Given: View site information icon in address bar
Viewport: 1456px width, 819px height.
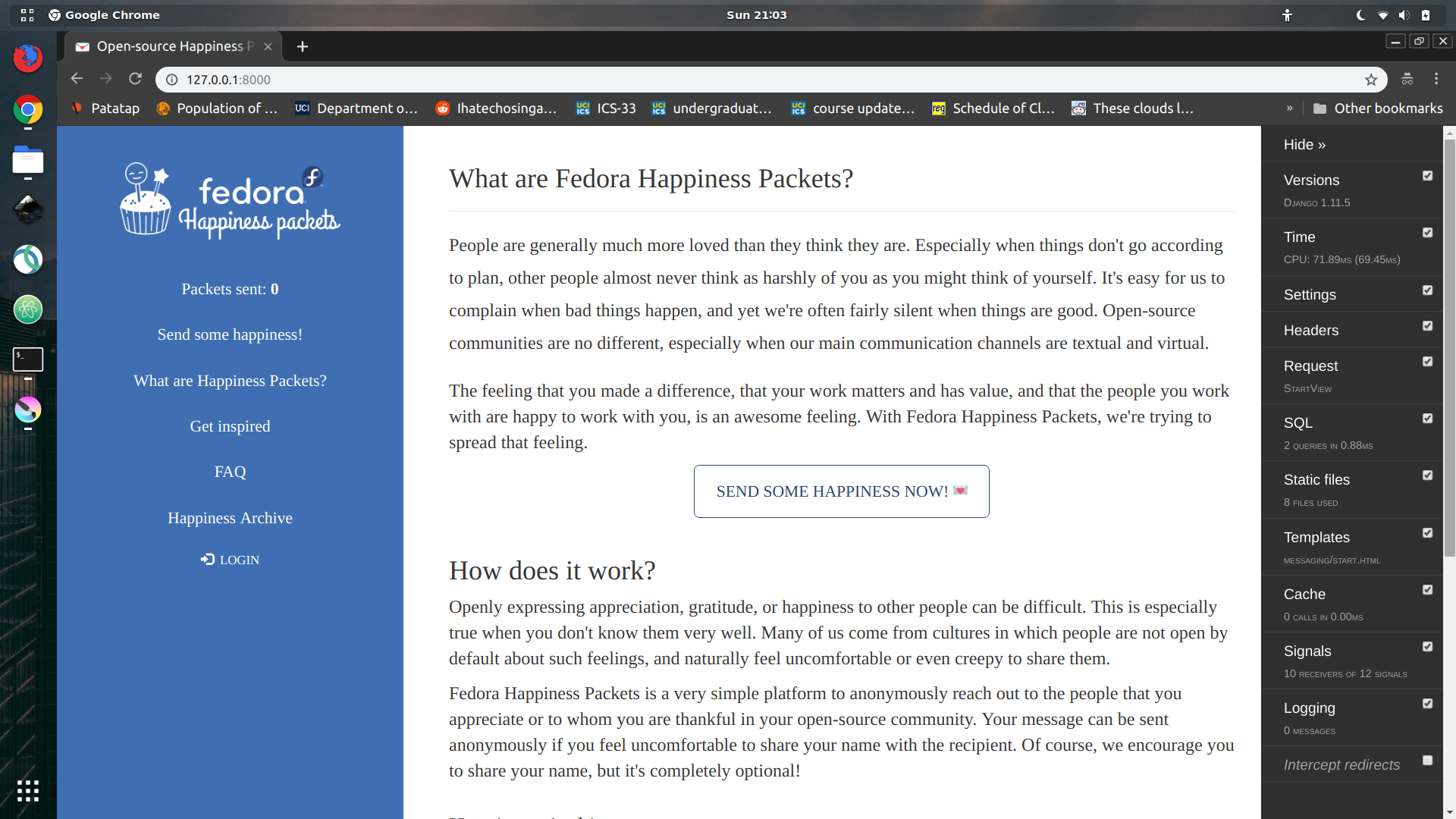Looking at the screenshot, I should click(172, 80).
